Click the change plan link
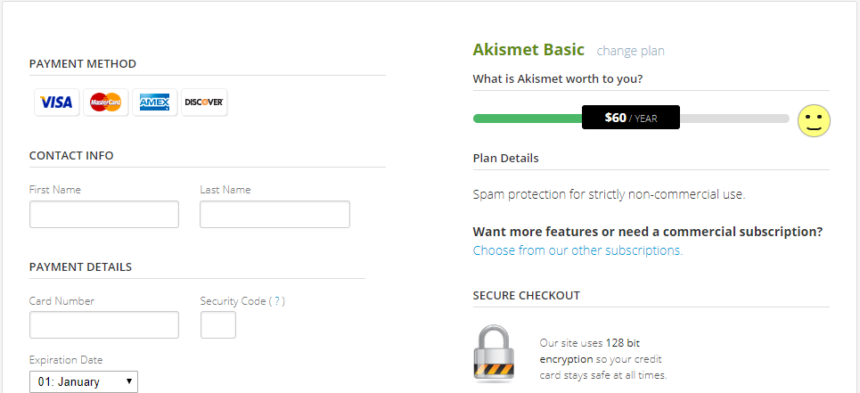 point(630,51)
